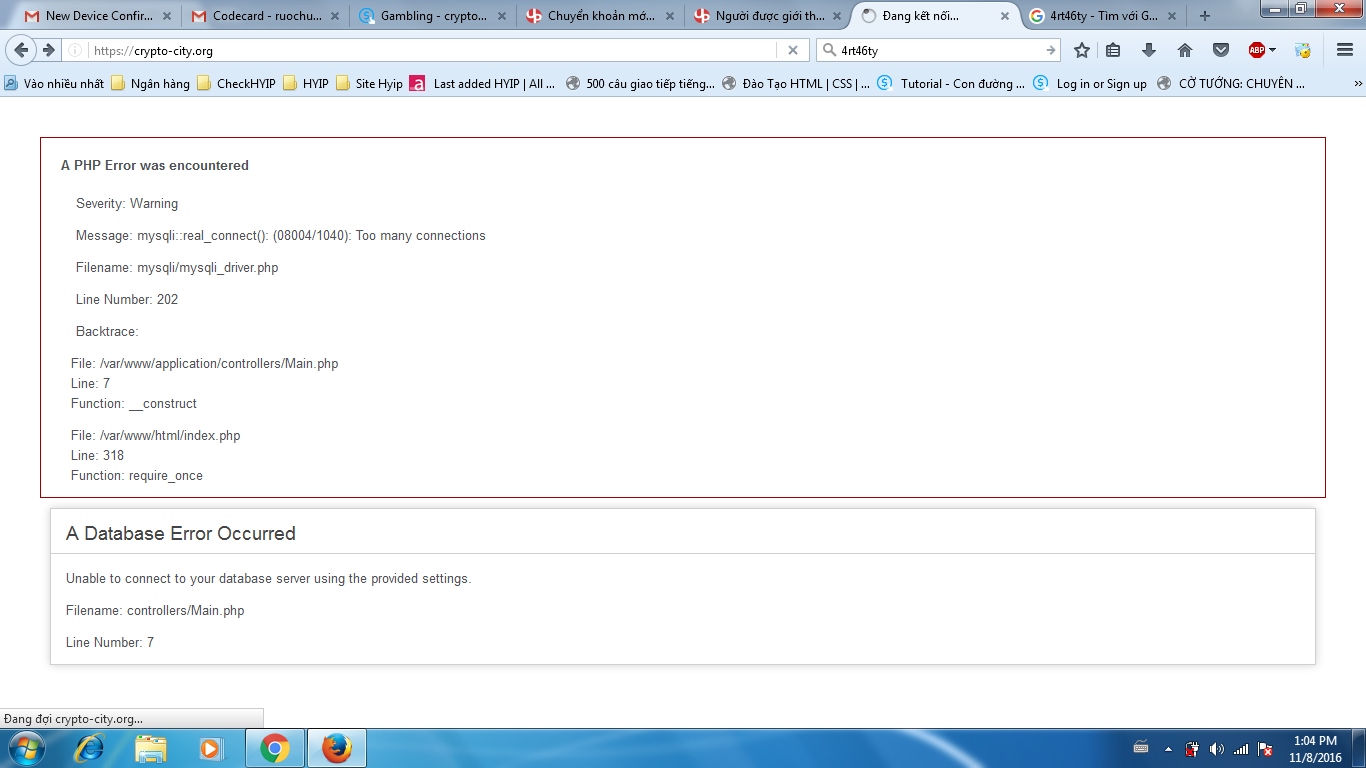Stop loading with the X in the address bar
This screenshot has width=1366, height=768.
tap(793, 50)
